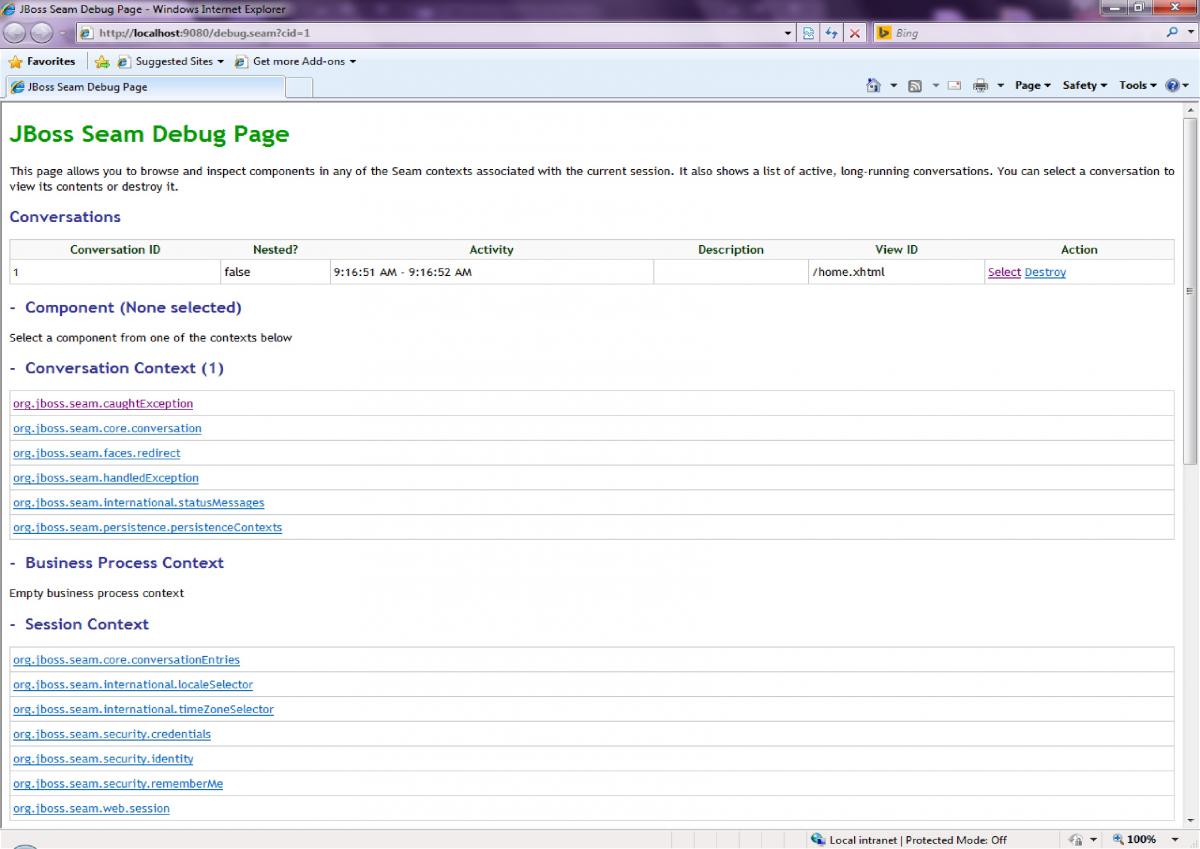Click the Print icon in command bar
Image resolution: width=1200 pixels, height=849 pixels.
[x=981, y=86]
